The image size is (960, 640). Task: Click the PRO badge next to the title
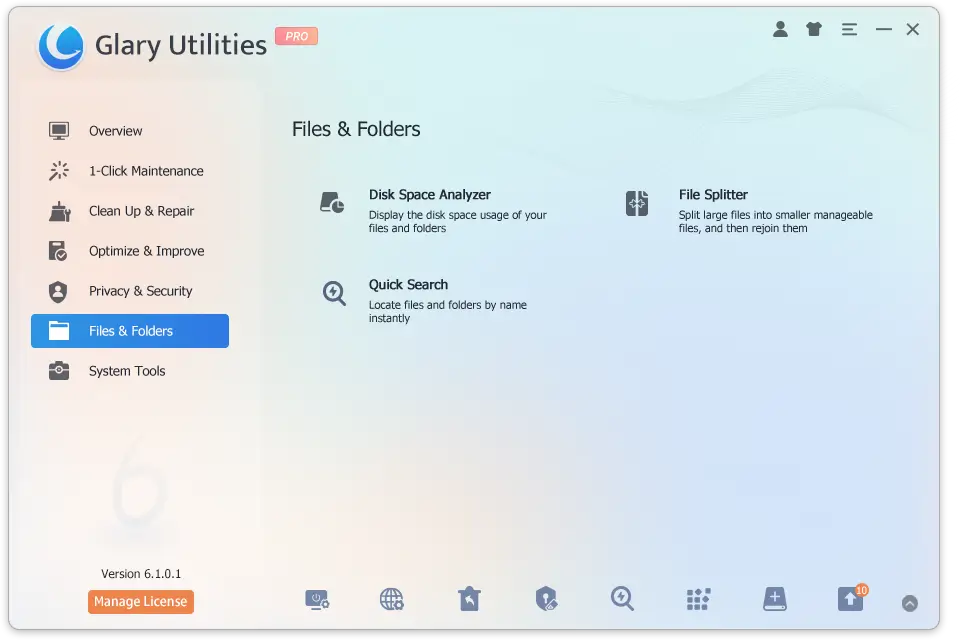click(x=296, y=36)
